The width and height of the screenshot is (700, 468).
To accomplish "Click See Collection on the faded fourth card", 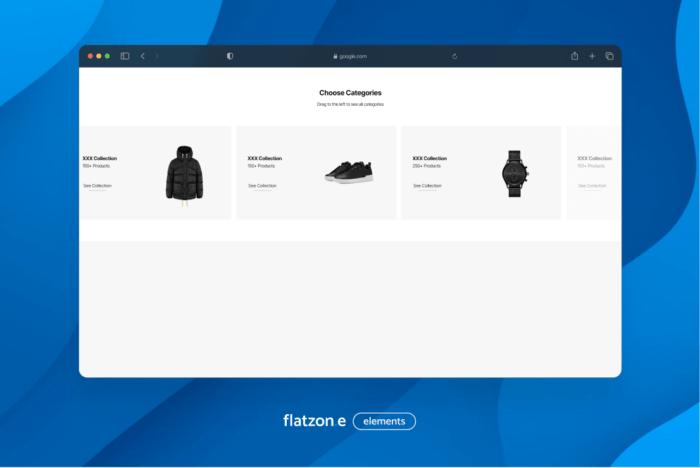I will click(592, 186).
